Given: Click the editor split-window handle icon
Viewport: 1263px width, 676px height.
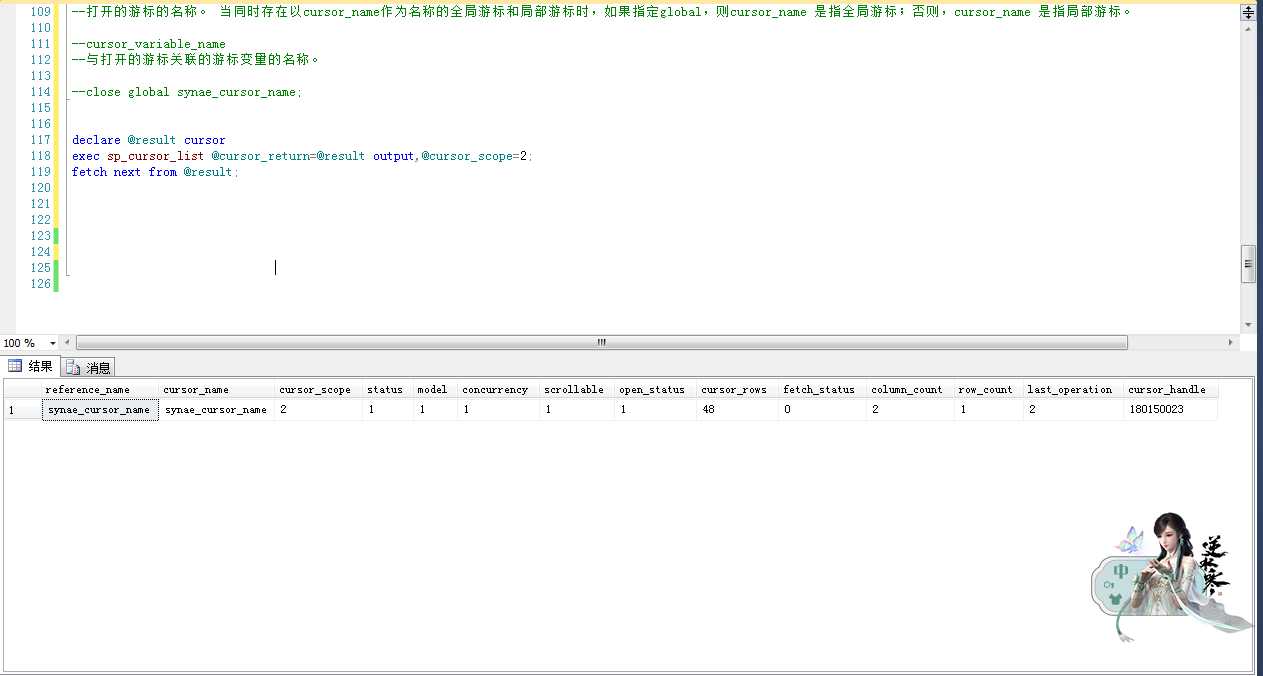Looking at the screenshot, I should 1248,13.
